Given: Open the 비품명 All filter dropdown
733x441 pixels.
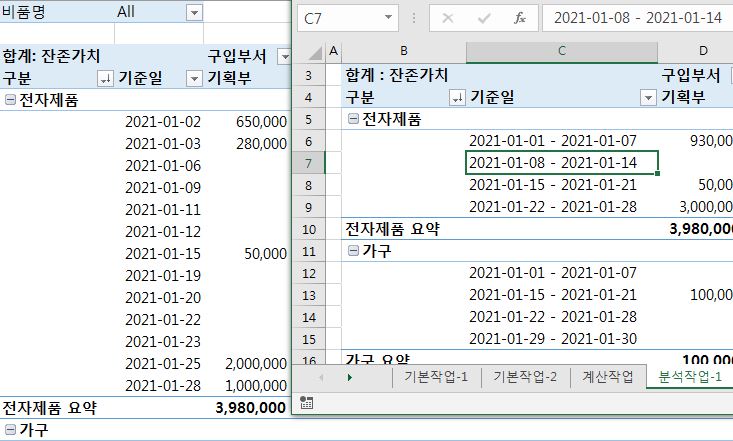Looking at the screenshot, I should (194, 12).
